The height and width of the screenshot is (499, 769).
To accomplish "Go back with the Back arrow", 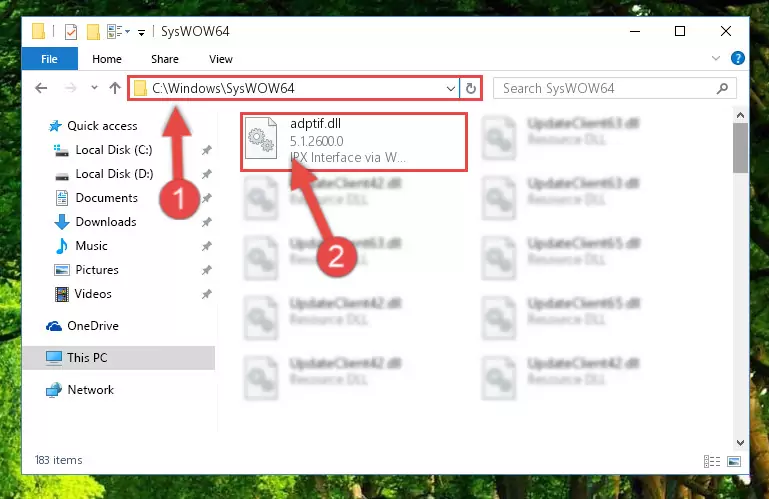I will pos(41,88).
